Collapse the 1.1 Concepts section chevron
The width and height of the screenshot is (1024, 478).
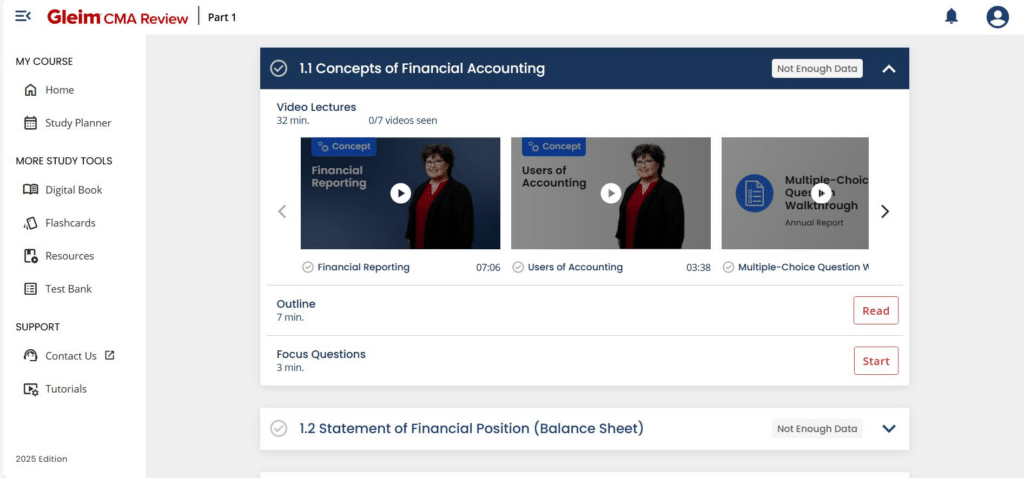(x=889, y=69)
